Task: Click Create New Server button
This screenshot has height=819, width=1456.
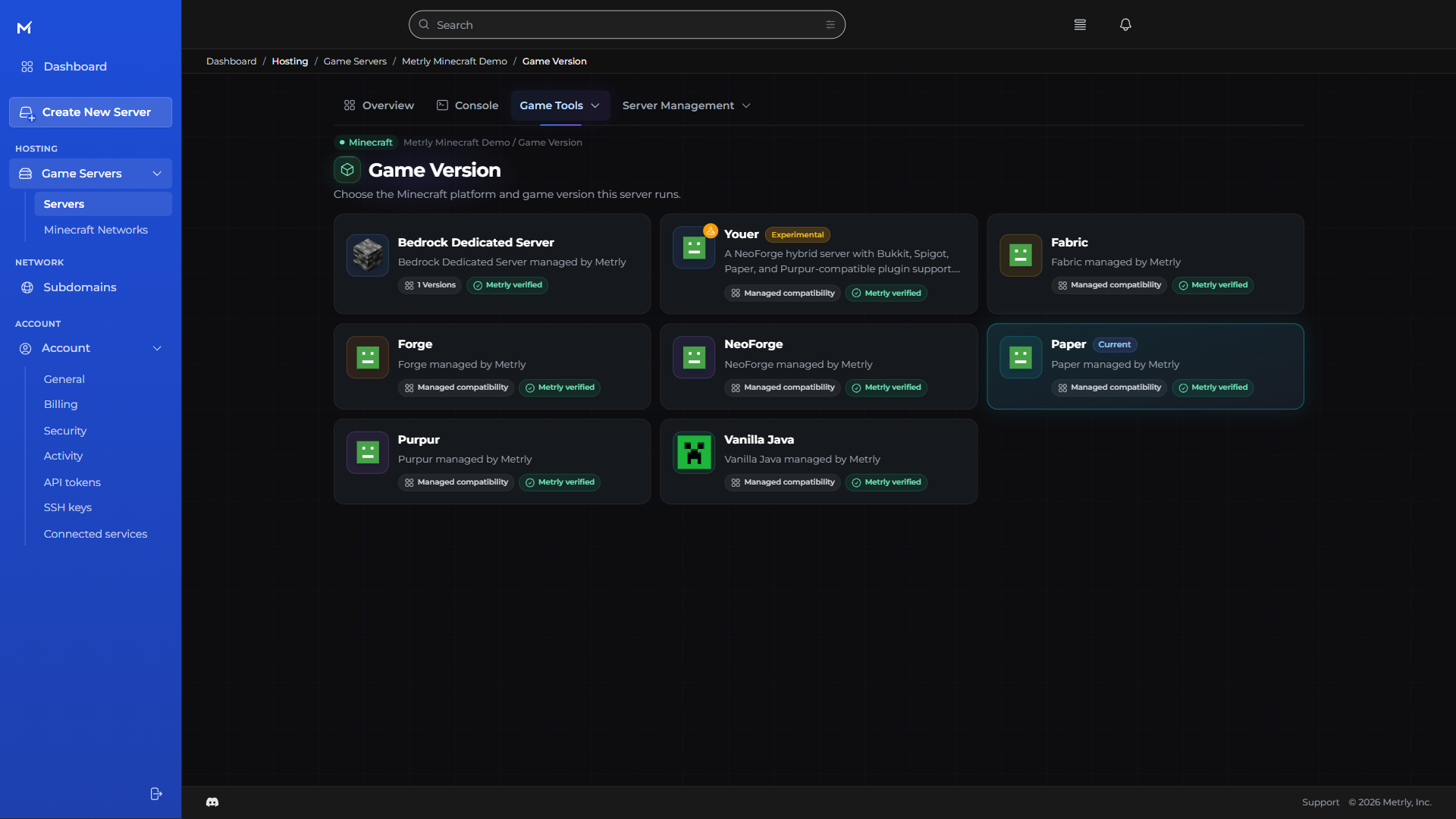Action: [x=90, y=112]
